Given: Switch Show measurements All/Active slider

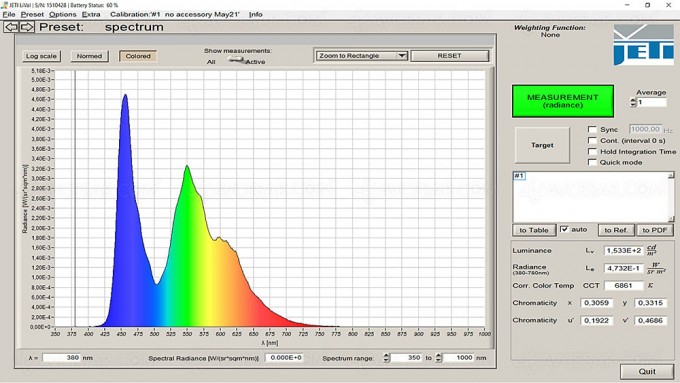Looking at the screenshot, I should click(236, 60).
